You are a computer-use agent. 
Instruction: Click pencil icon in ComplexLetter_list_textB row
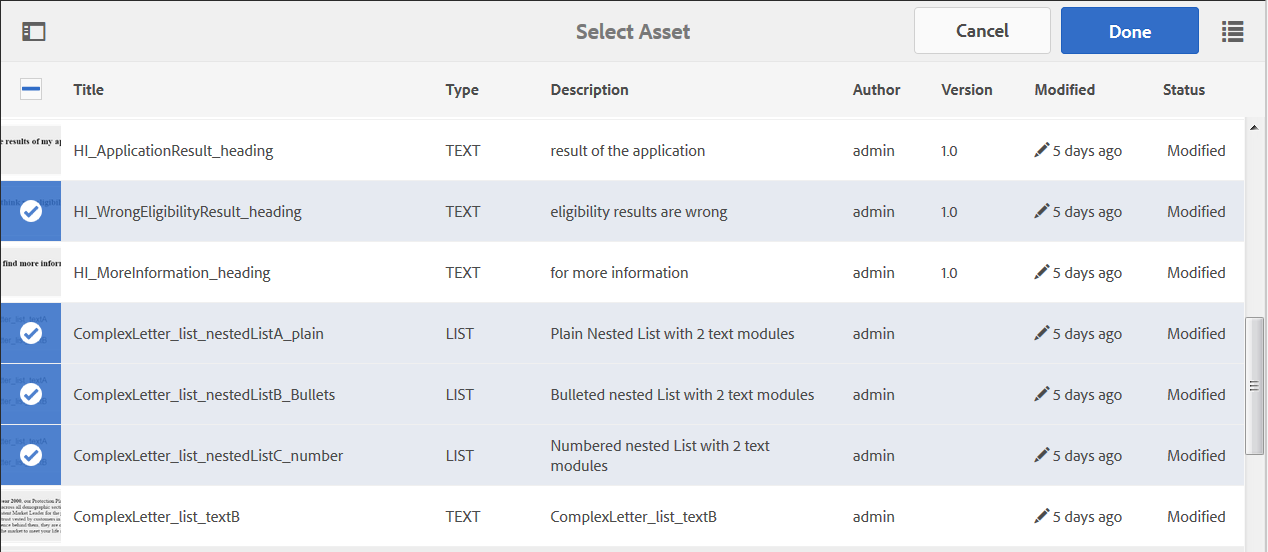(x=1042, y=517)
